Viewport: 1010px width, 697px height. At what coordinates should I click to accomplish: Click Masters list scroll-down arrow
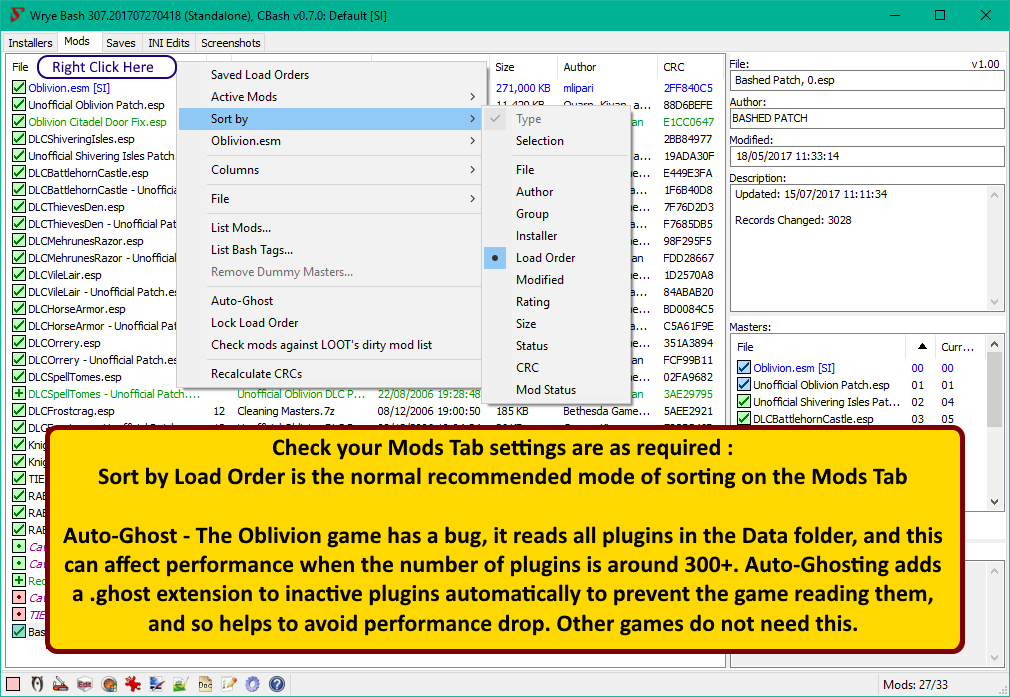coord(994,502)
